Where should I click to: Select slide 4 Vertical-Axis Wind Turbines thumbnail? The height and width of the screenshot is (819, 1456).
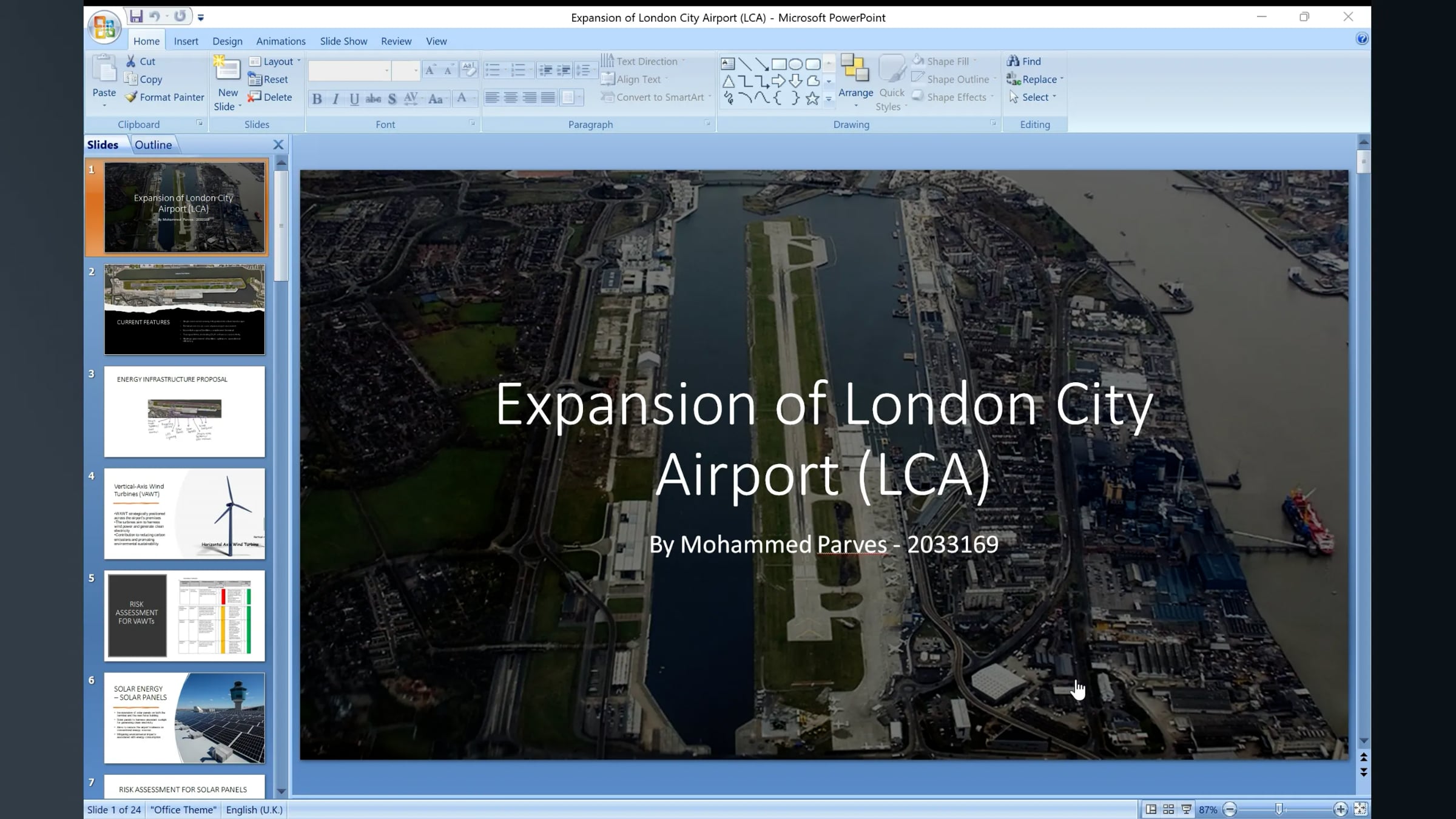184,513
